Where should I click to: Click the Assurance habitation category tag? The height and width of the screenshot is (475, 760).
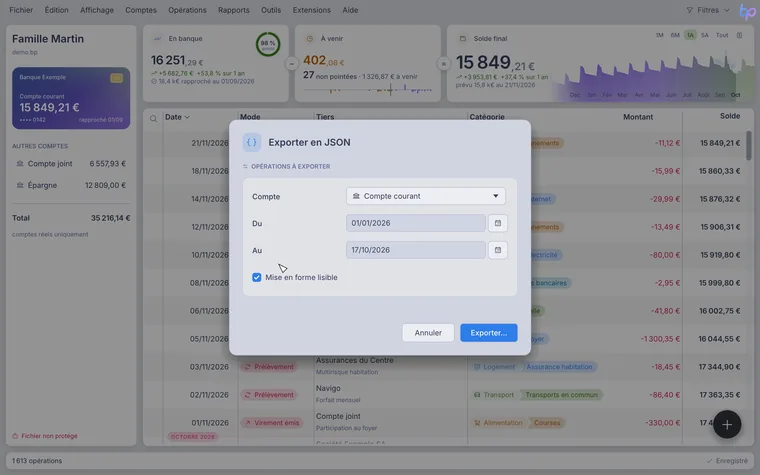(x=559, y=367)
